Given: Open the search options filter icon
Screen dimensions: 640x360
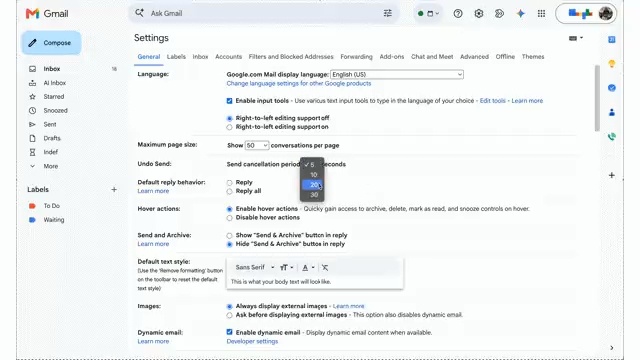Looking at the screenshot, I should pos(387,13).
